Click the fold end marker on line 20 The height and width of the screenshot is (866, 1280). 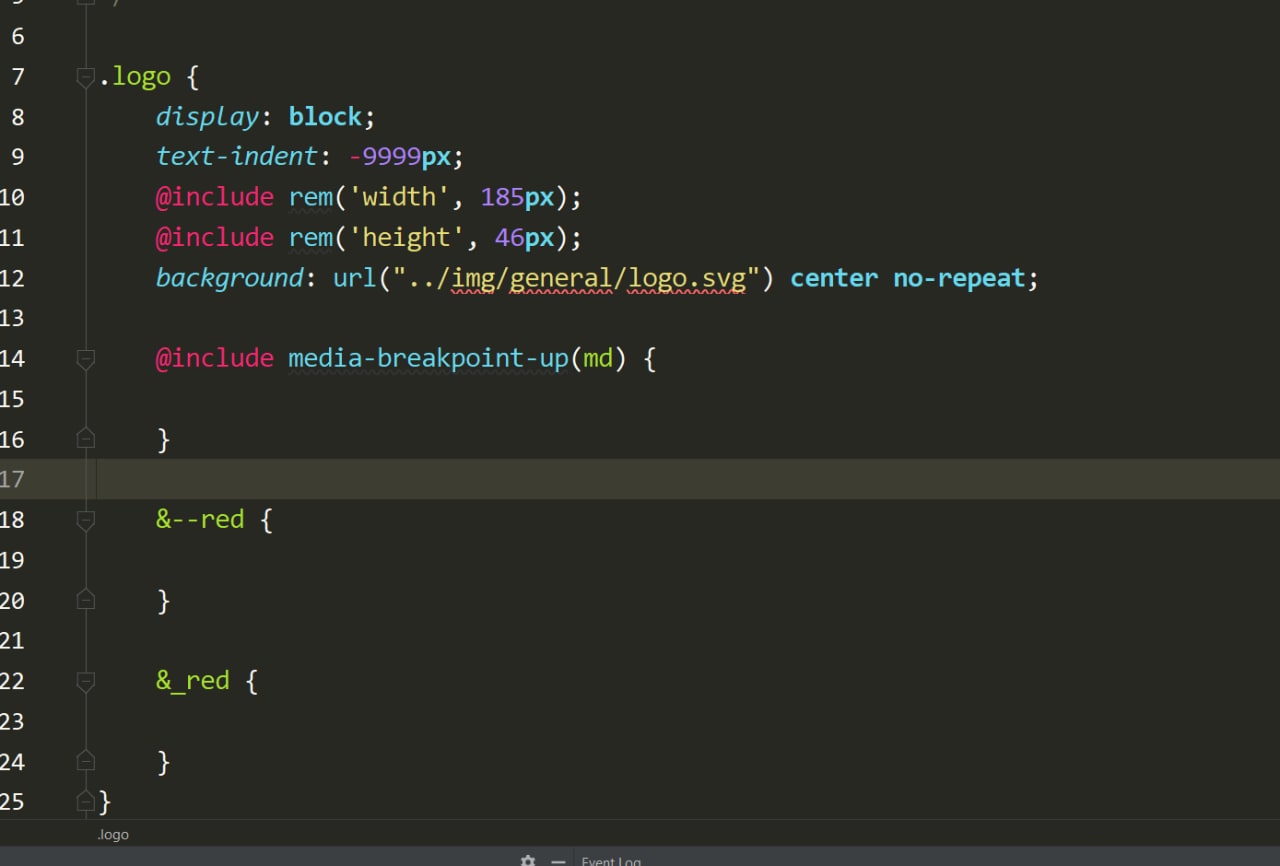[x=86, y=600]
